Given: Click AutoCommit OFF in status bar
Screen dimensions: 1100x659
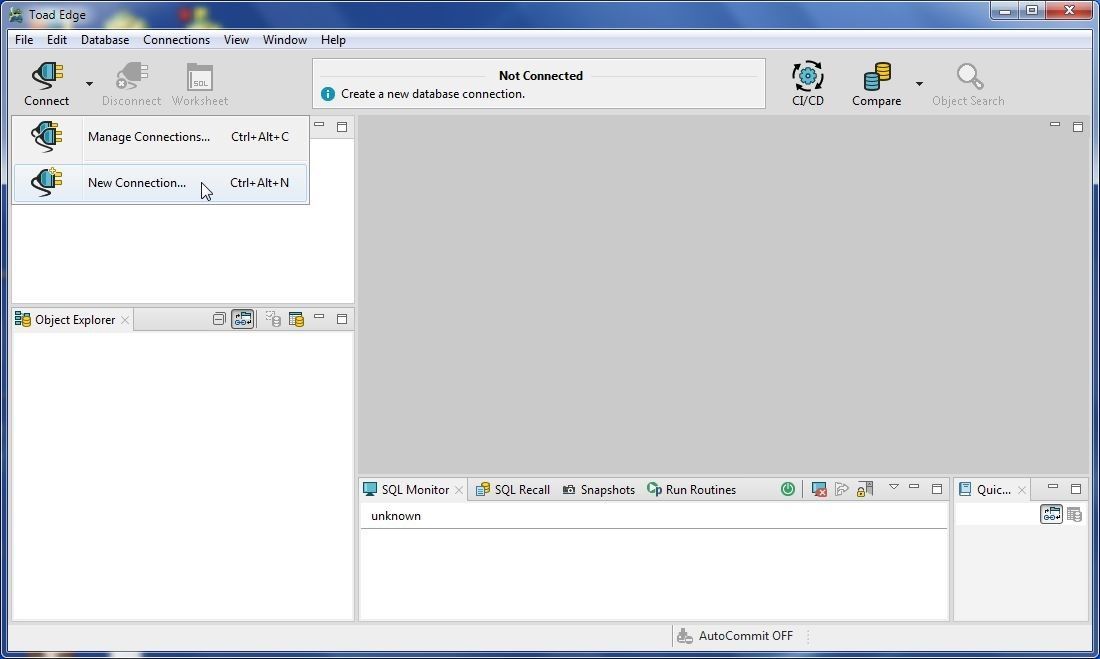Looking at the screenshot, I should click(x=746, y=636).
